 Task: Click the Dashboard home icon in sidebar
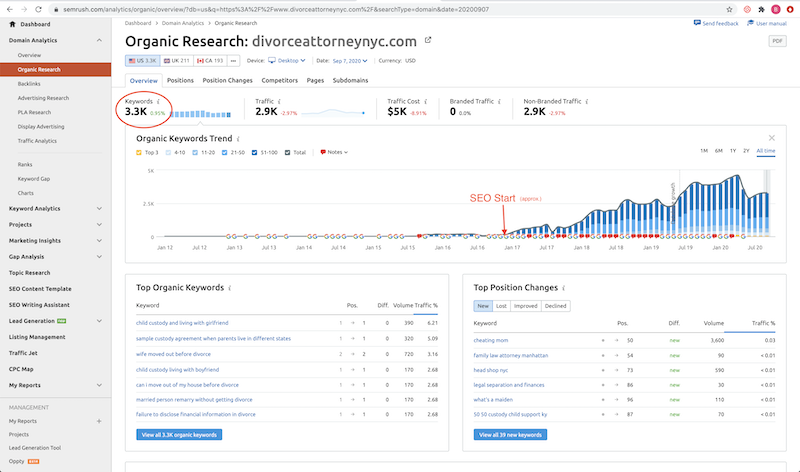(12, 24)
